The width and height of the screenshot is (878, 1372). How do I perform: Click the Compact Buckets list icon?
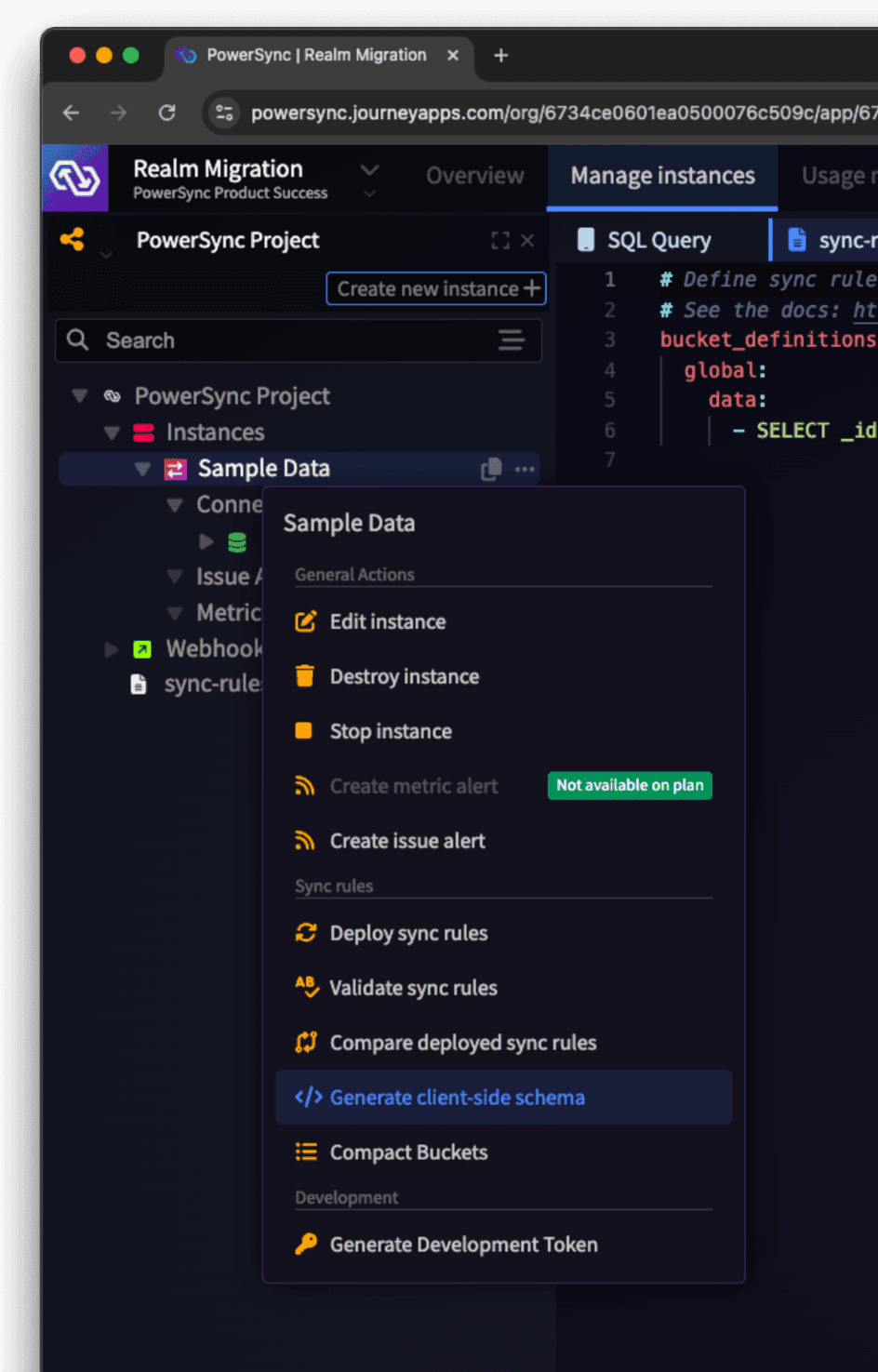pyautogui.click(x=306, y=1152)
